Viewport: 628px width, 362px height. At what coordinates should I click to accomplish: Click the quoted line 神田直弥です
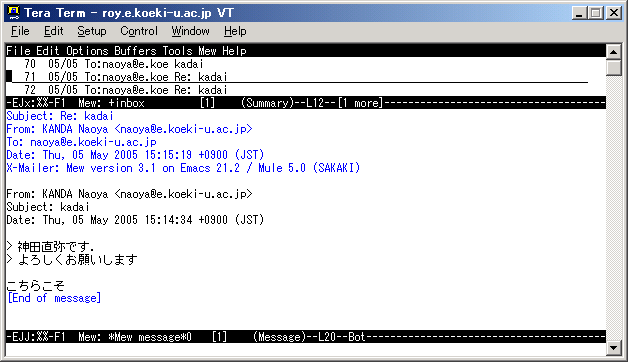click(50, 246)
